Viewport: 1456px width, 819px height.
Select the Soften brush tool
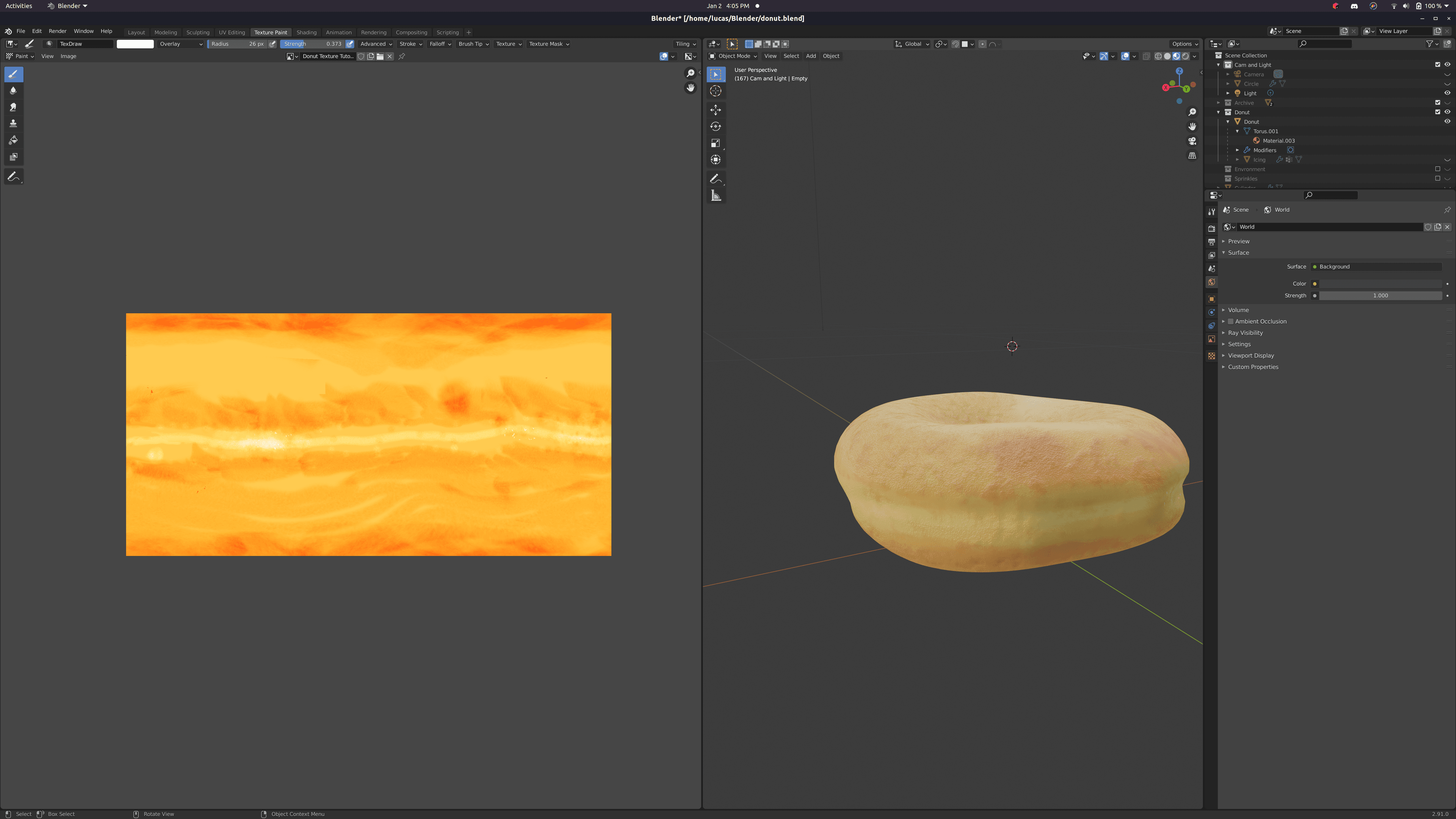tap(14, 91)
